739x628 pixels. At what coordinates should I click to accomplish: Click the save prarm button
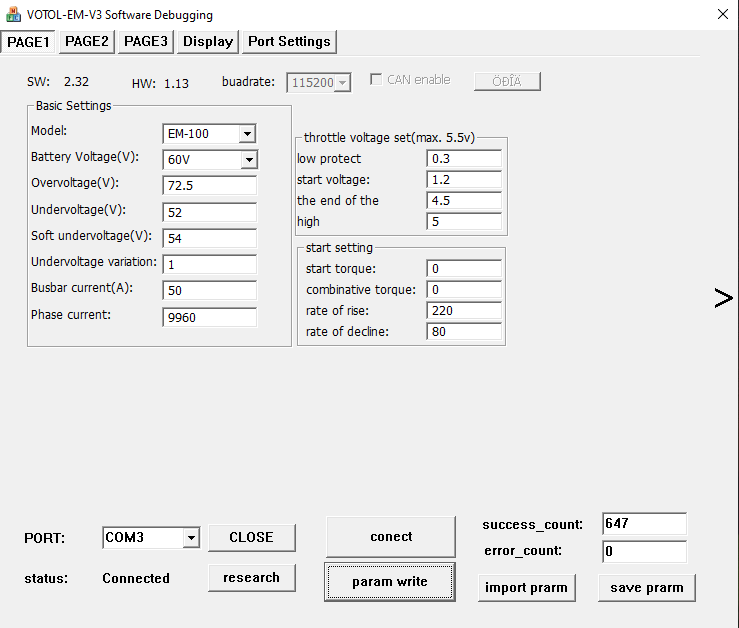tap(646, 587)
